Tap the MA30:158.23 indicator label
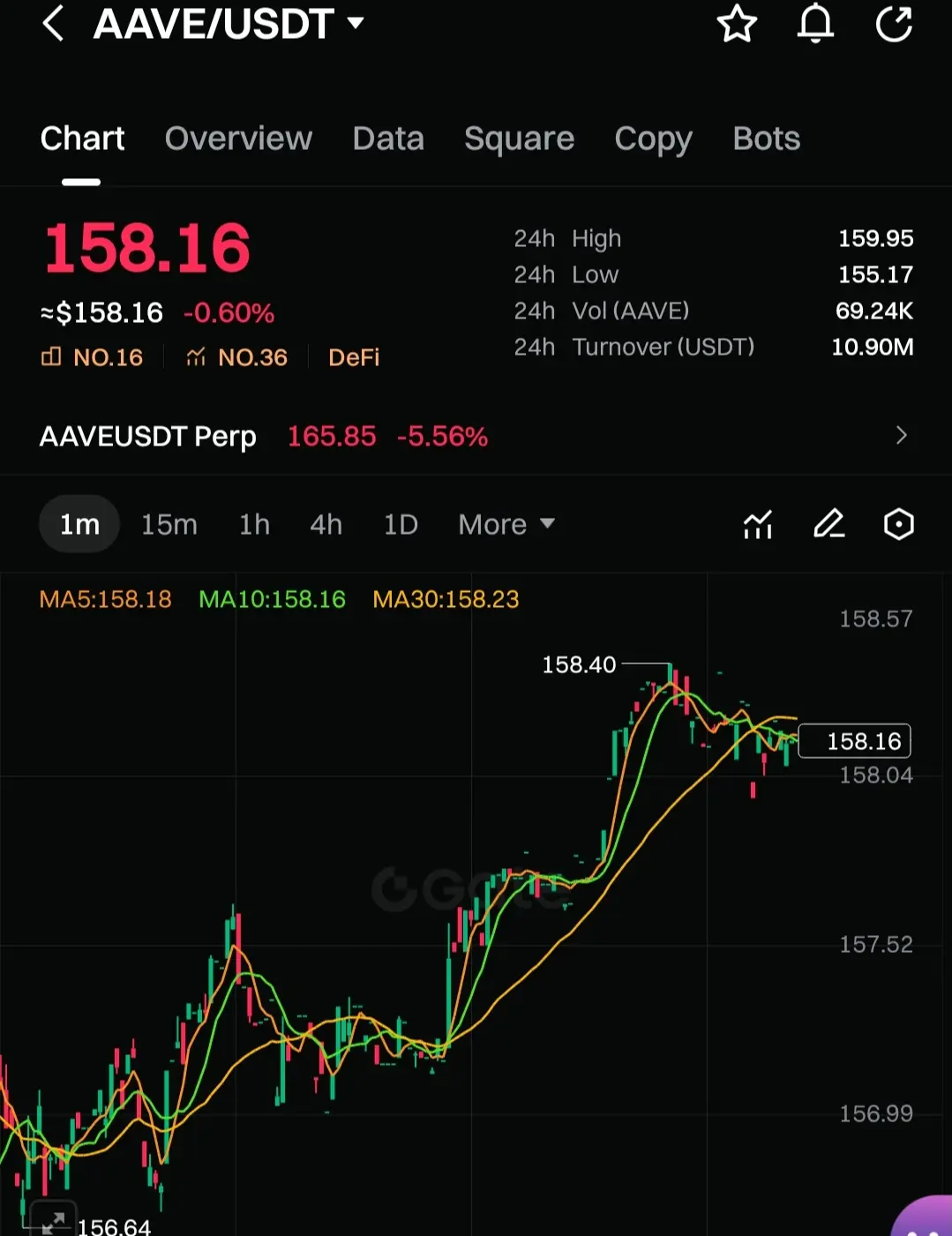Viewport: 952px width, 1236px height. [x=446, y=599]
